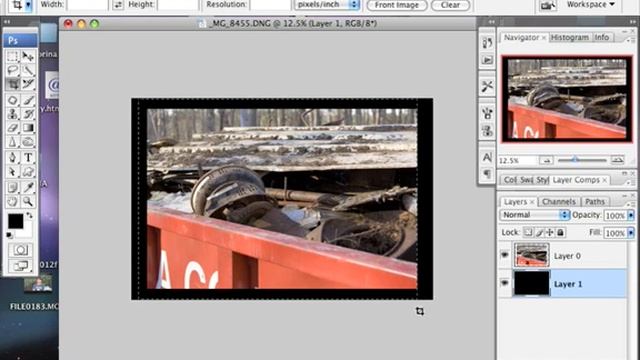Open the Clone Source panel icon

click(x=487, y=131)
